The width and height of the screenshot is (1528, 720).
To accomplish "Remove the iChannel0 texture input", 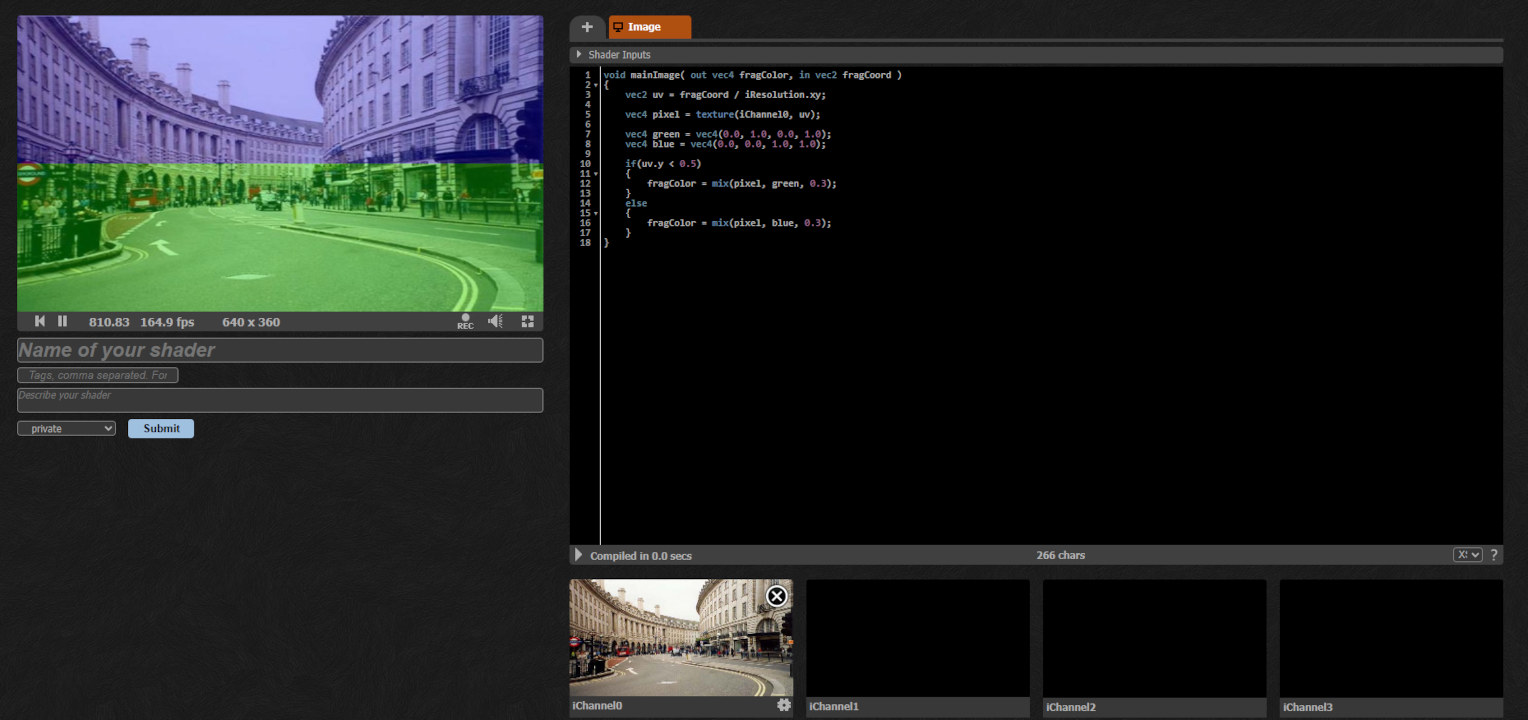I will tap(776, 596).
